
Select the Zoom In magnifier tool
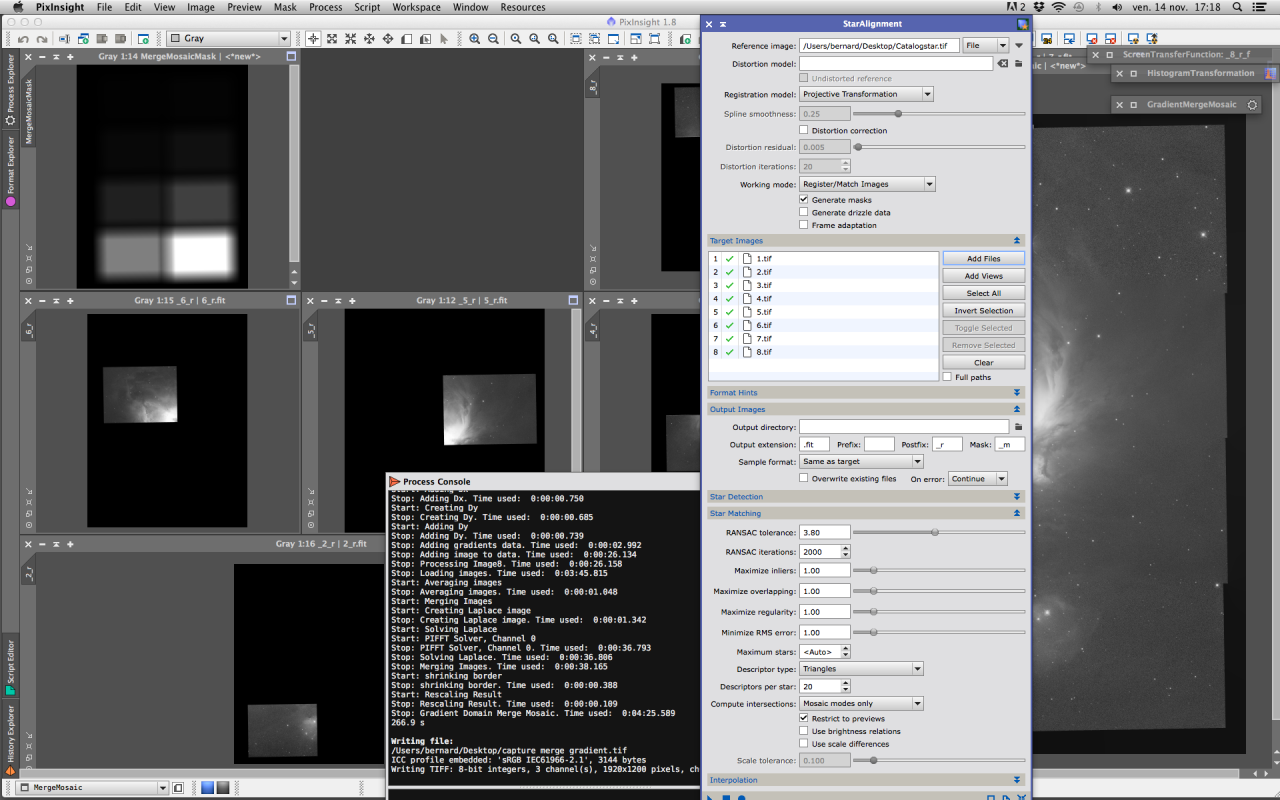474,39
